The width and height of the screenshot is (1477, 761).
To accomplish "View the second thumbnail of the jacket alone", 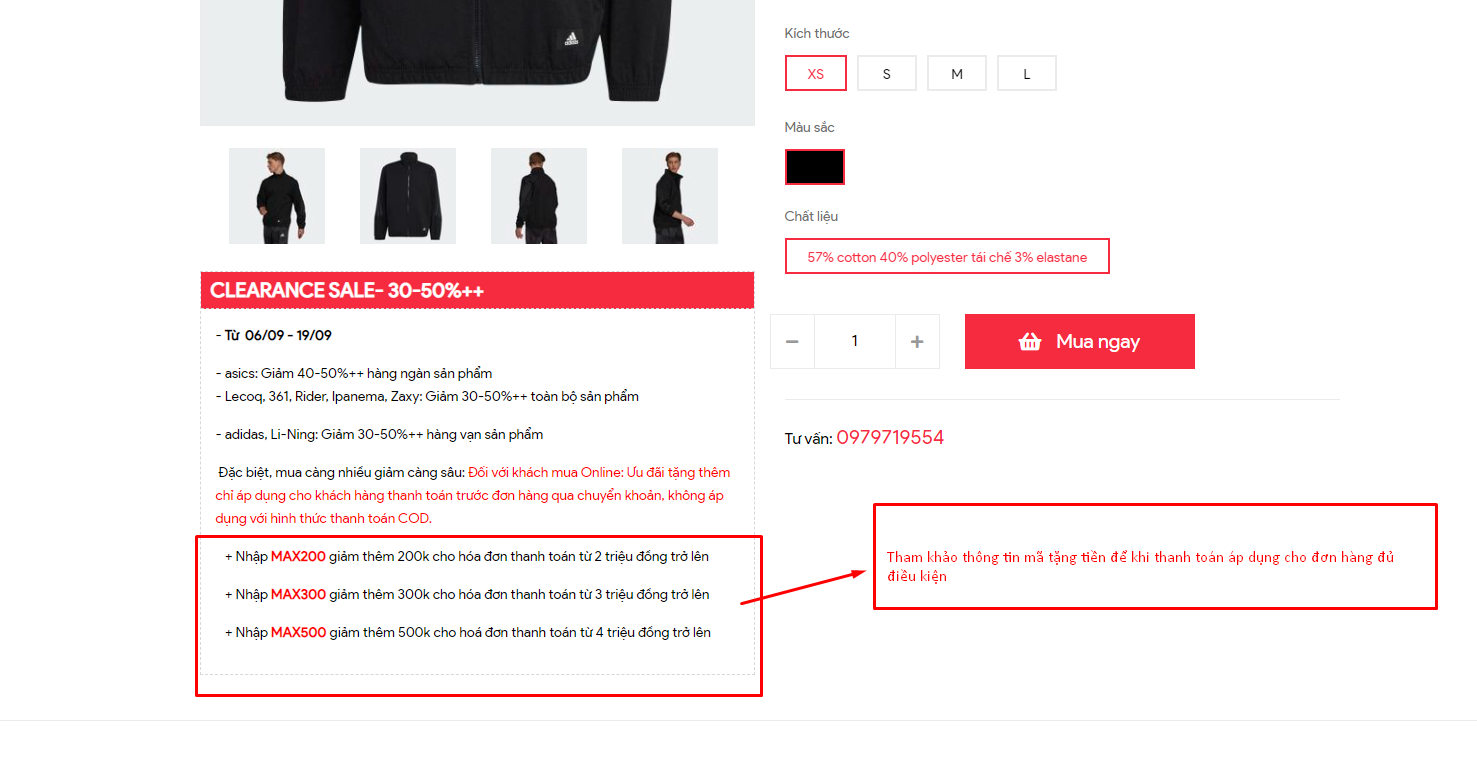I will (408, 196).
